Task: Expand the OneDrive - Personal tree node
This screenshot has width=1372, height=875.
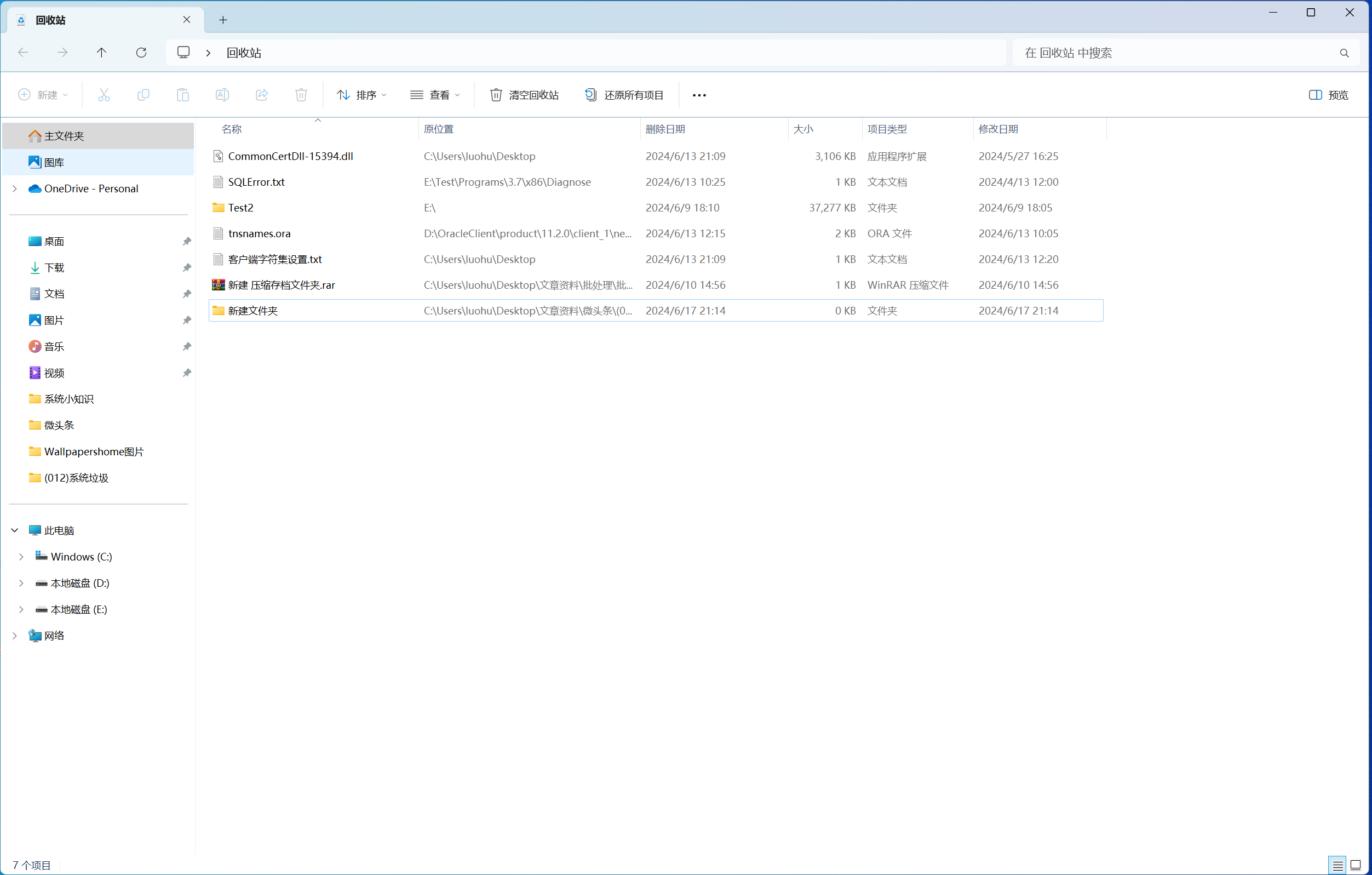Action: pos(15,188)
